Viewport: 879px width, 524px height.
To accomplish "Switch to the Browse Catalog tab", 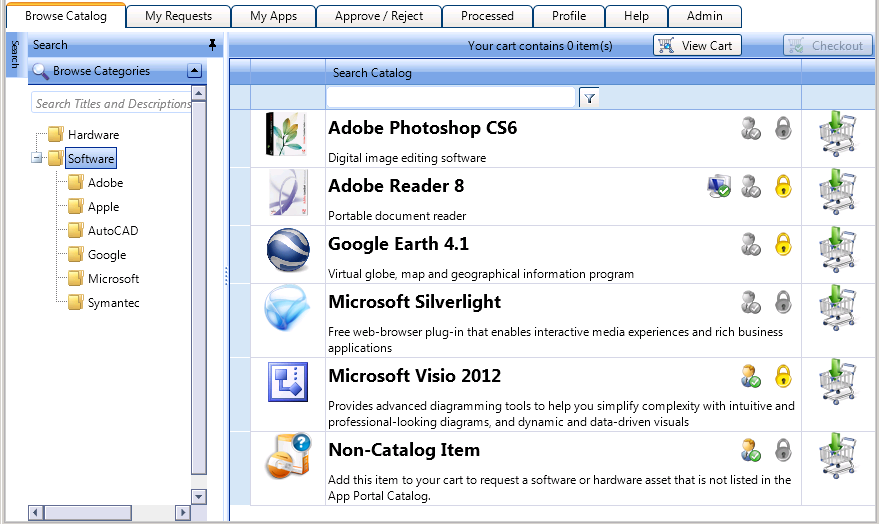I will click(x=66, y=16).
